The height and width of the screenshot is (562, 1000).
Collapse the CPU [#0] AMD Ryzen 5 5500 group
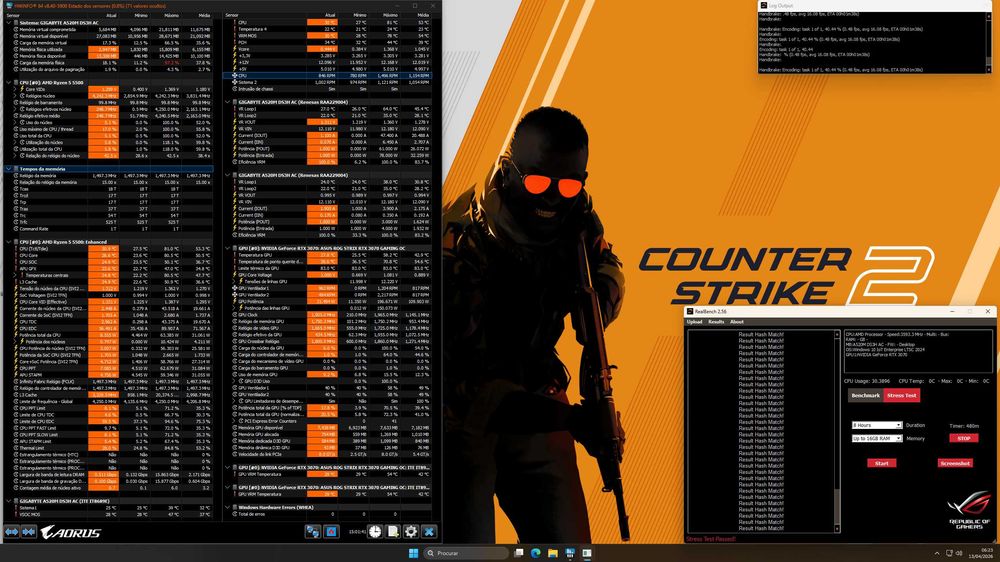pyautogui.click(x=9, y=83)
